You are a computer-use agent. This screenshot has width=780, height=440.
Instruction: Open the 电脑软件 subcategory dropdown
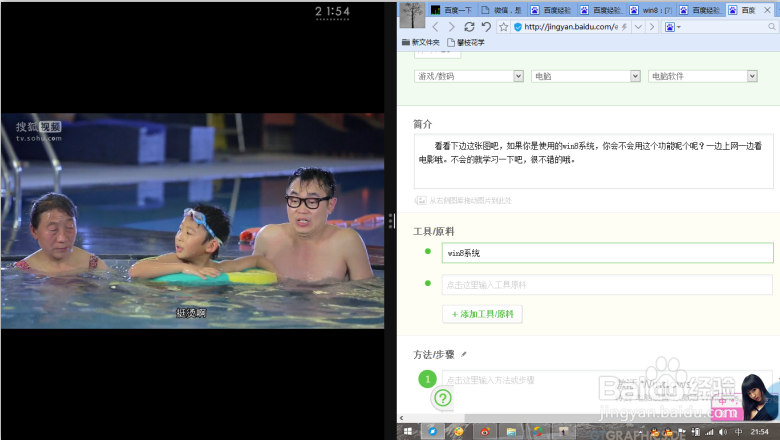click(x=702, y=76)
